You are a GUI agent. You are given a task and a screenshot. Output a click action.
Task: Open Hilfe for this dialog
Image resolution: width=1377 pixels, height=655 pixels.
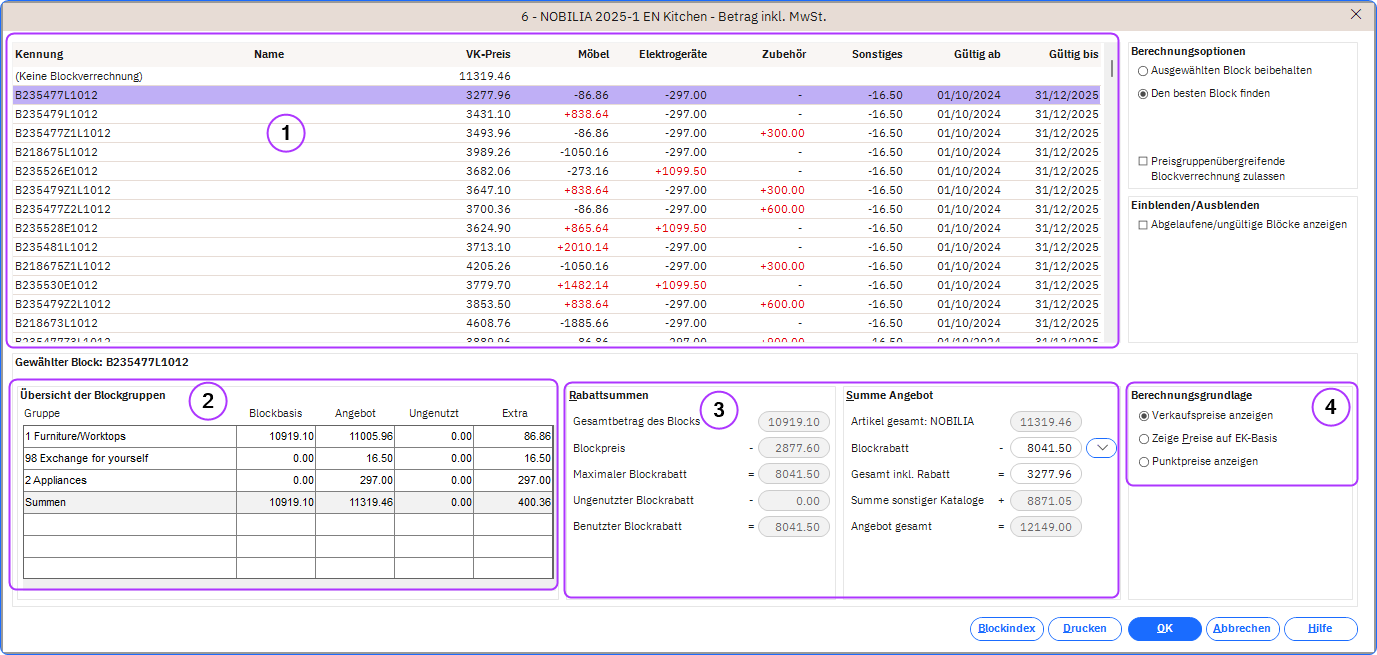point(1320,629)
